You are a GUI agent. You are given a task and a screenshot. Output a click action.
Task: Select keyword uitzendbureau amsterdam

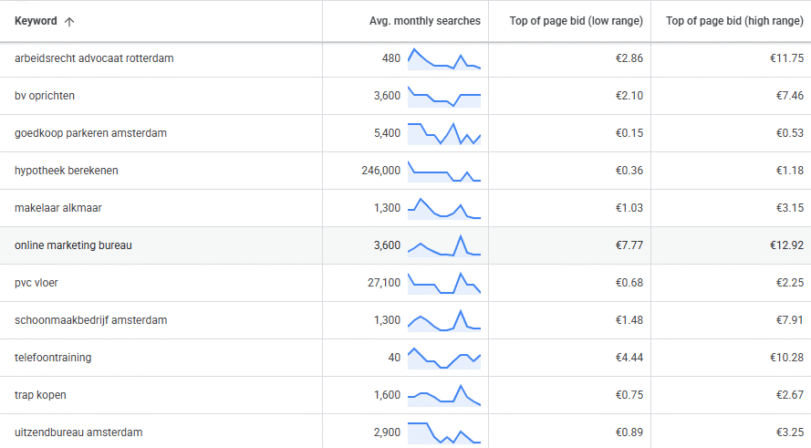click(x=79, y=432)
